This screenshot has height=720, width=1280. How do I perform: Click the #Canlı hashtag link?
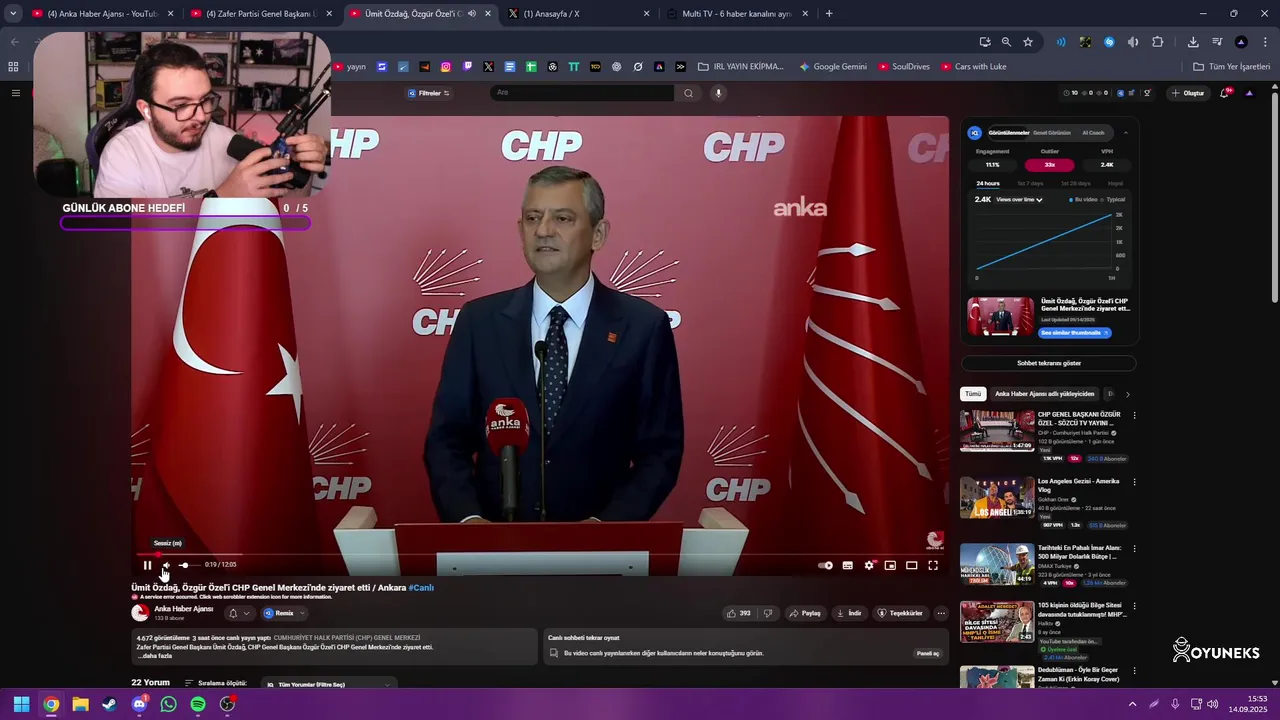click(421, 588)
